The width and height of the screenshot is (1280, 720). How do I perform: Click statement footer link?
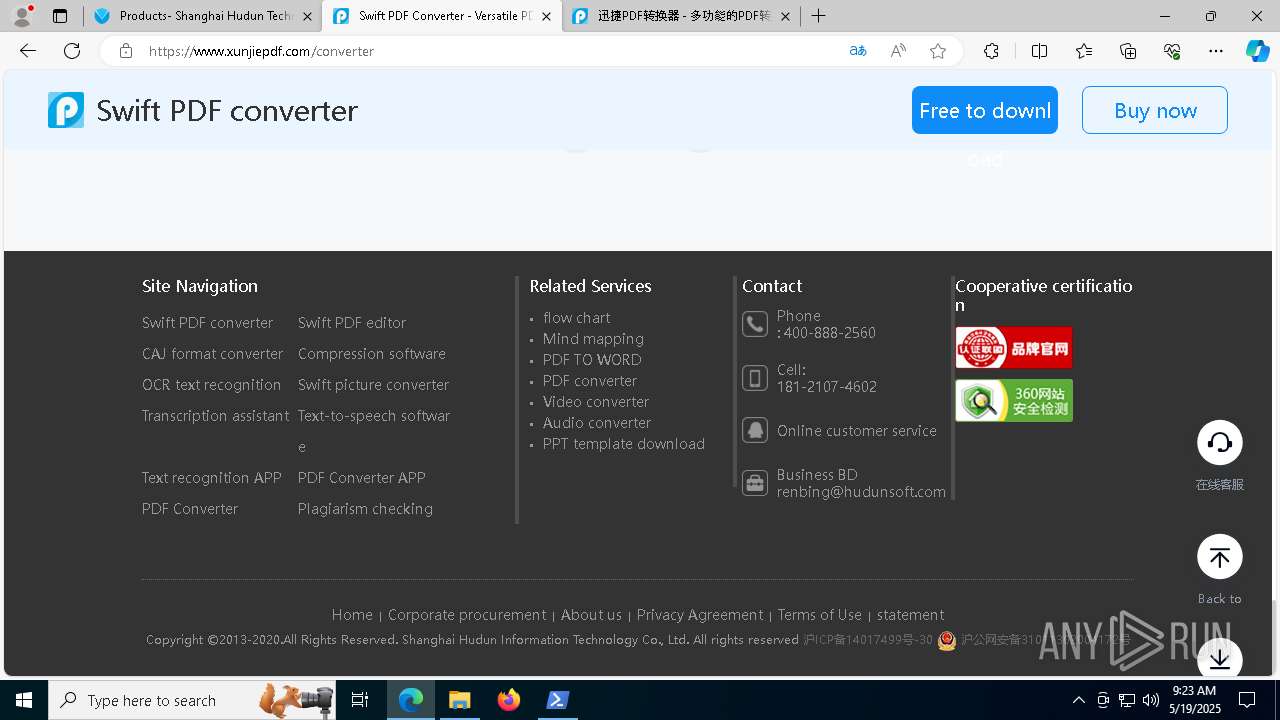pos(910,615)
